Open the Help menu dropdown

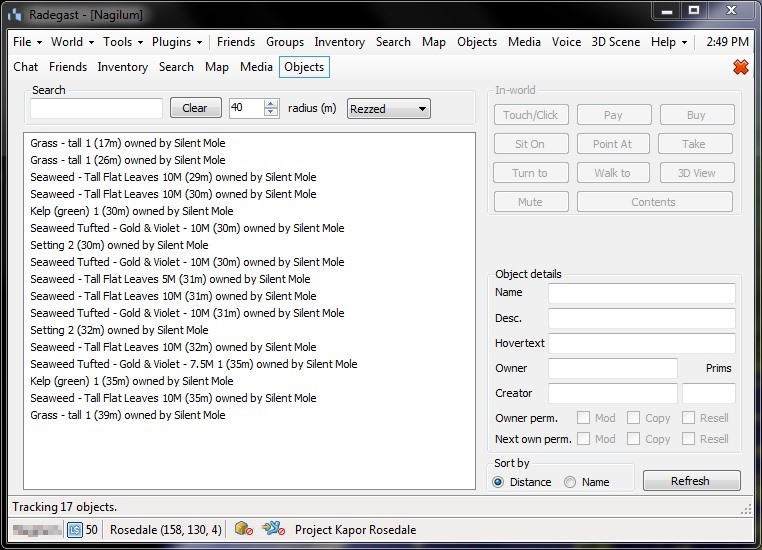[669, 42]
